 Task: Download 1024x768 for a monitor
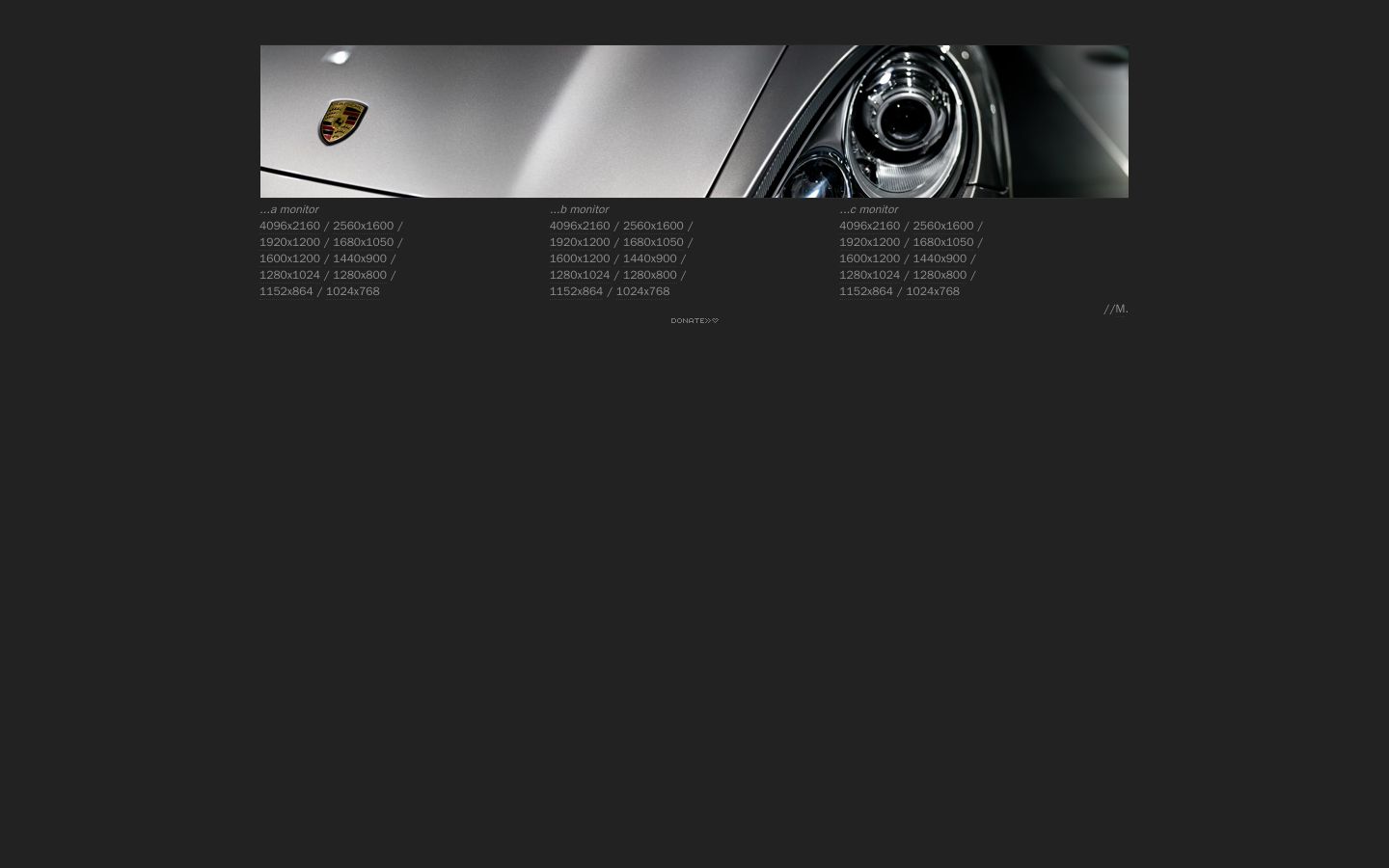coord(353,291)
